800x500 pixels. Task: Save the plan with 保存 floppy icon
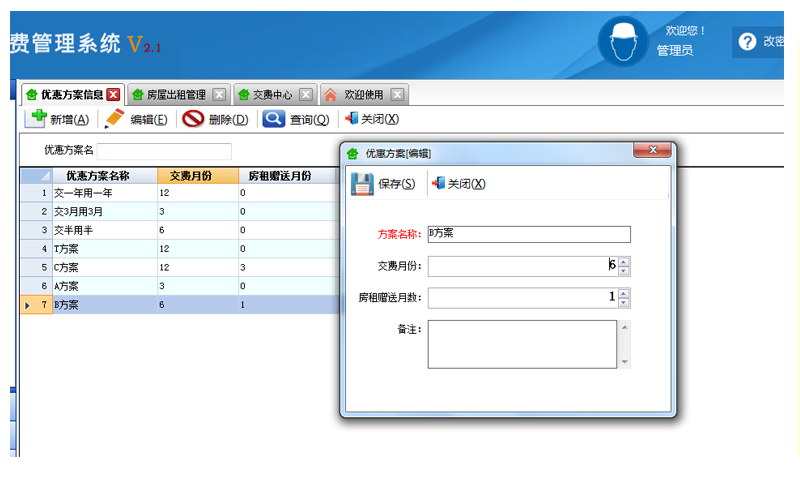[x=362, y=184]
